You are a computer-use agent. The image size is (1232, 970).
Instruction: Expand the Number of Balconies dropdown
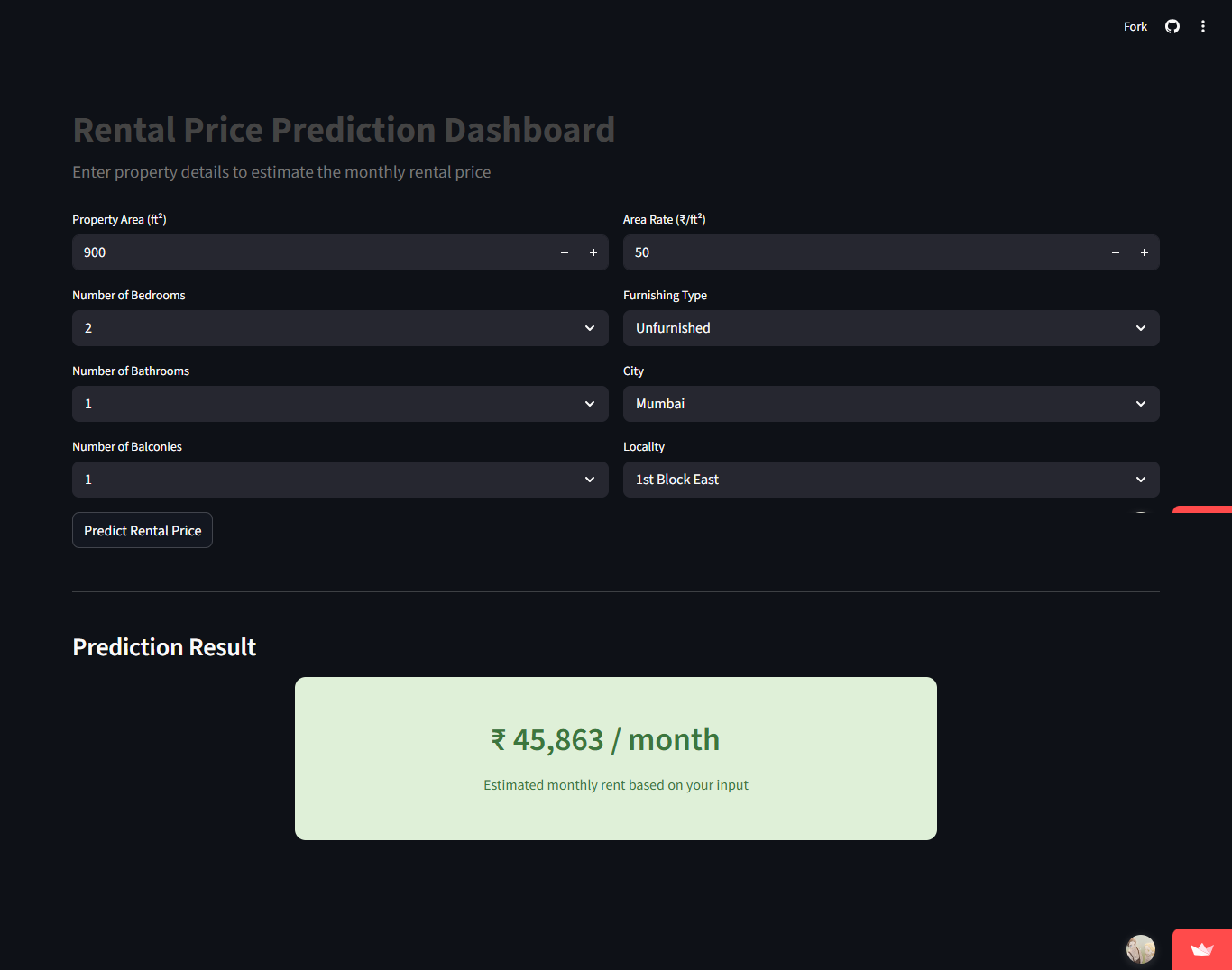(x=340, y=480)
